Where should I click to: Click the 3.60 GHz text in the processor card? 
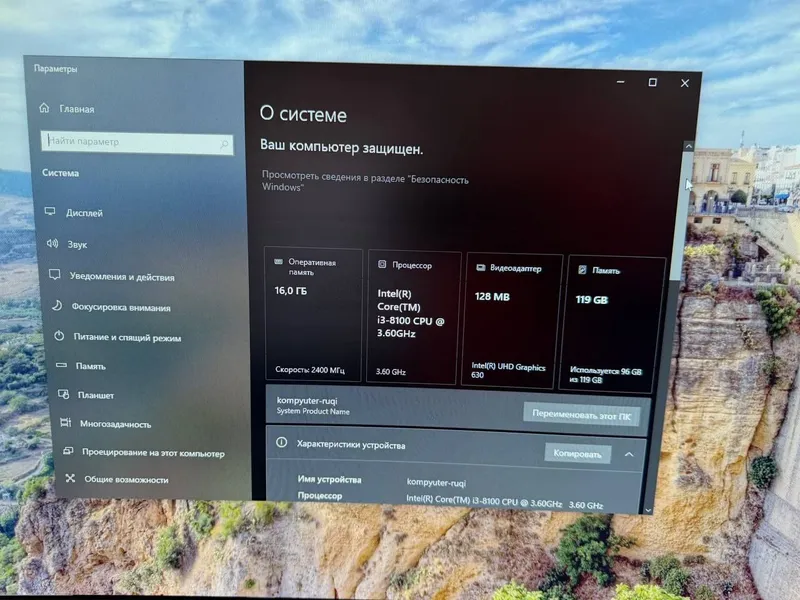pos(391,371)
